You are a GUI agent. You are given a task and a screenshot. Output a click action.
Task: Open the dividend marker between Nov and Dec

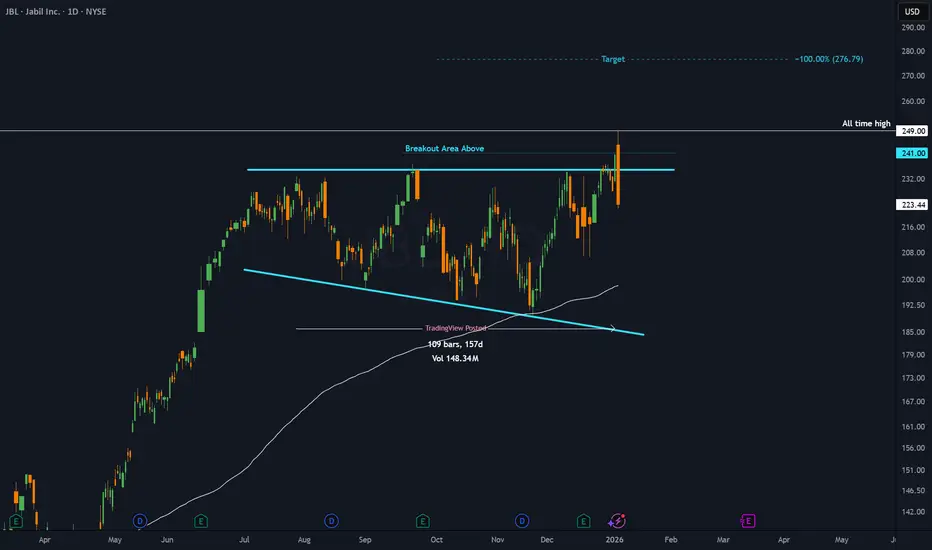[522, 521]
